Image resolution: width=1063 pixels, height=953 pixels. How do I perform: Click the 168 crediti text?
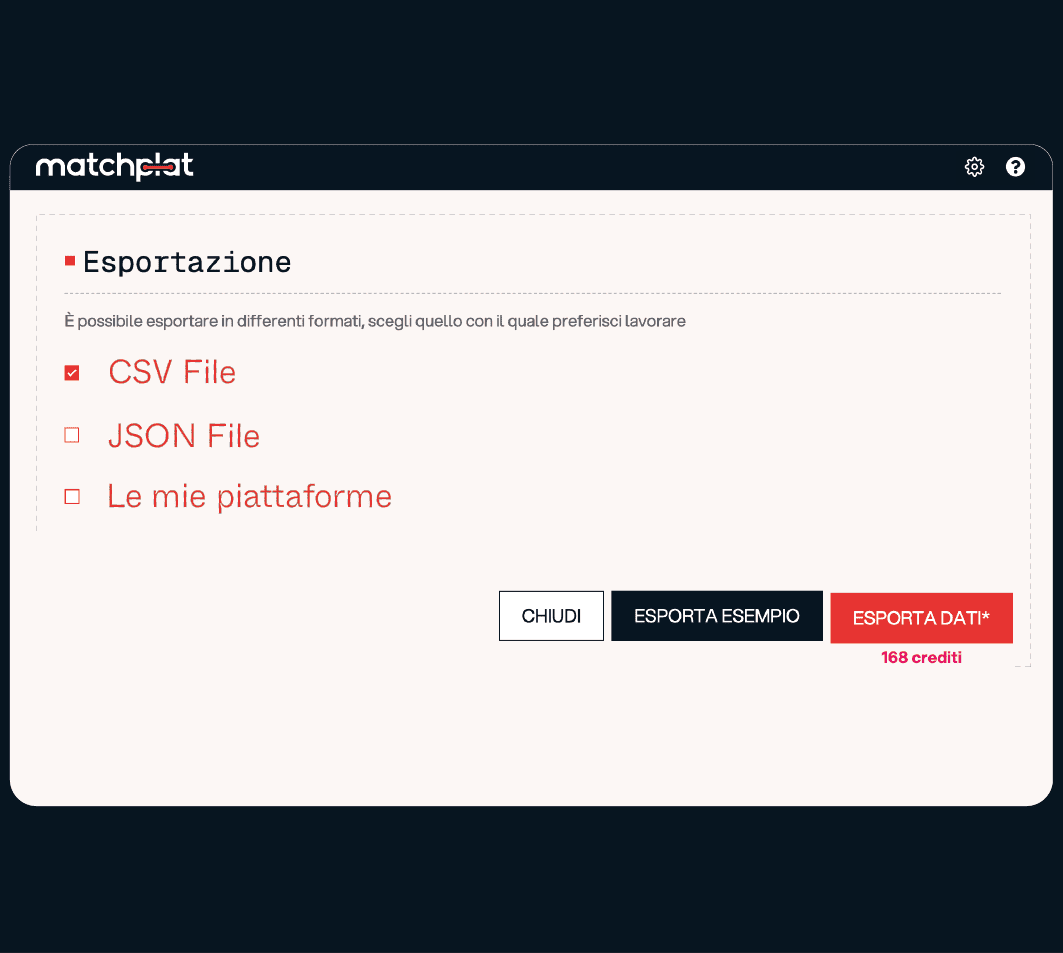921,658
